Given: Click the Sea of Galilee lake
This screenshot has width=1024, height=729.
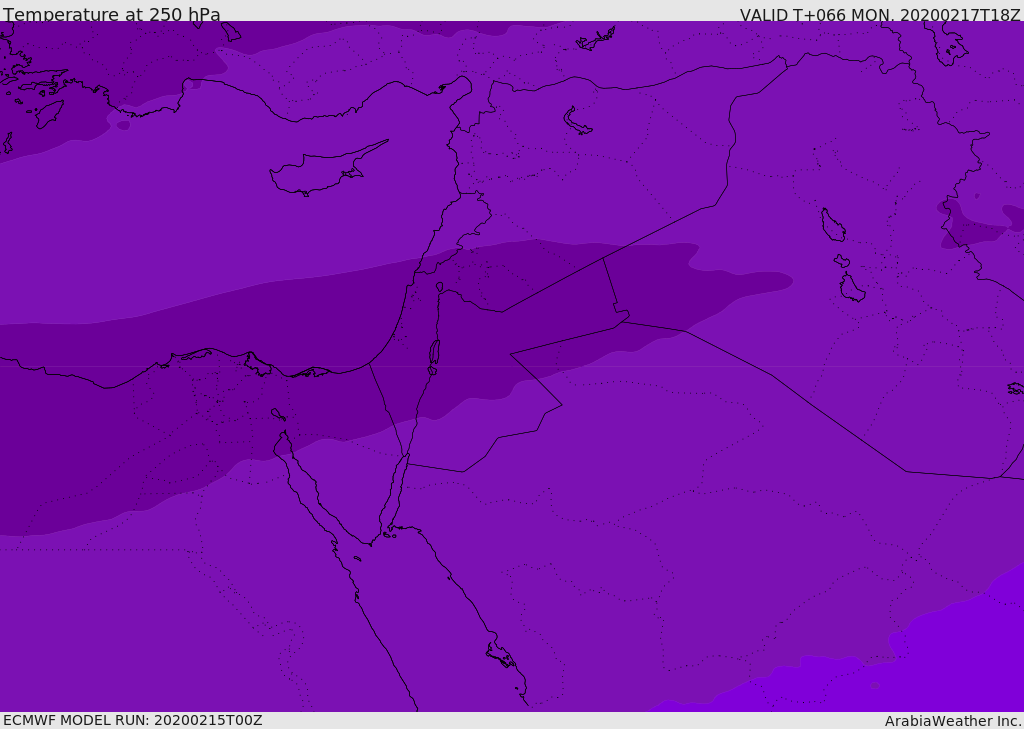Looking at the screenshot, I should [x=440, y=287].
